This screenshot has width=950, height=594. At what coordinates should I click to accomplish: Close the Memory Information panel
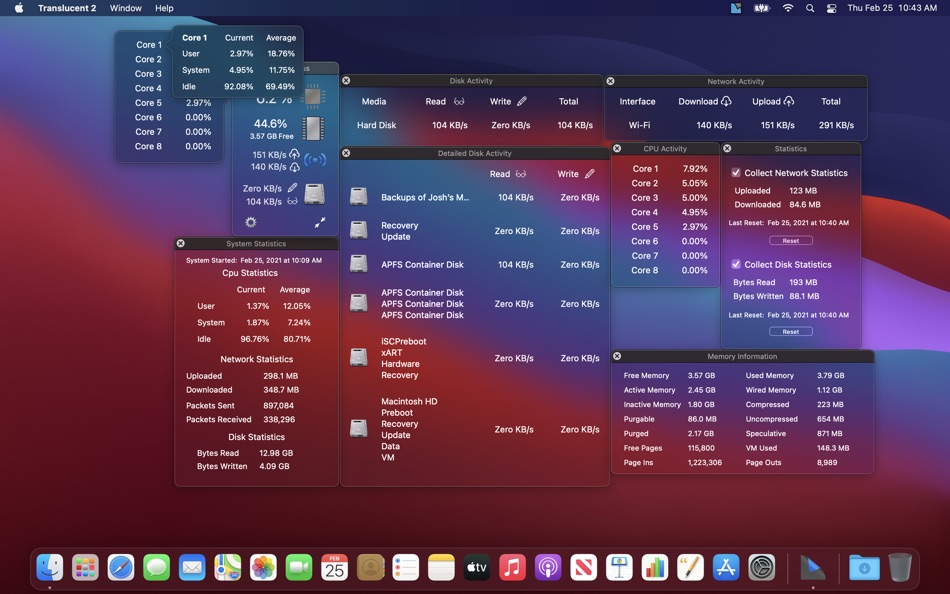coord(617,356)
